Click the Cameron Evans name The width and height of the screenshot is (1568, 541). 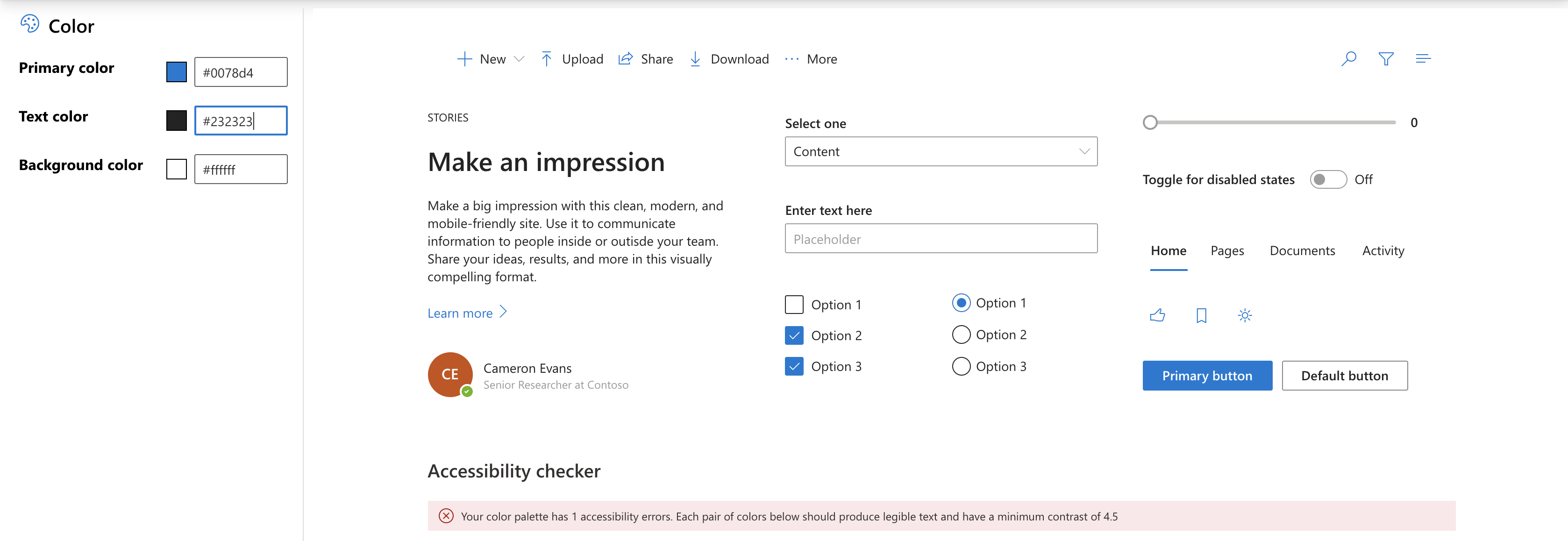(527, 368)
